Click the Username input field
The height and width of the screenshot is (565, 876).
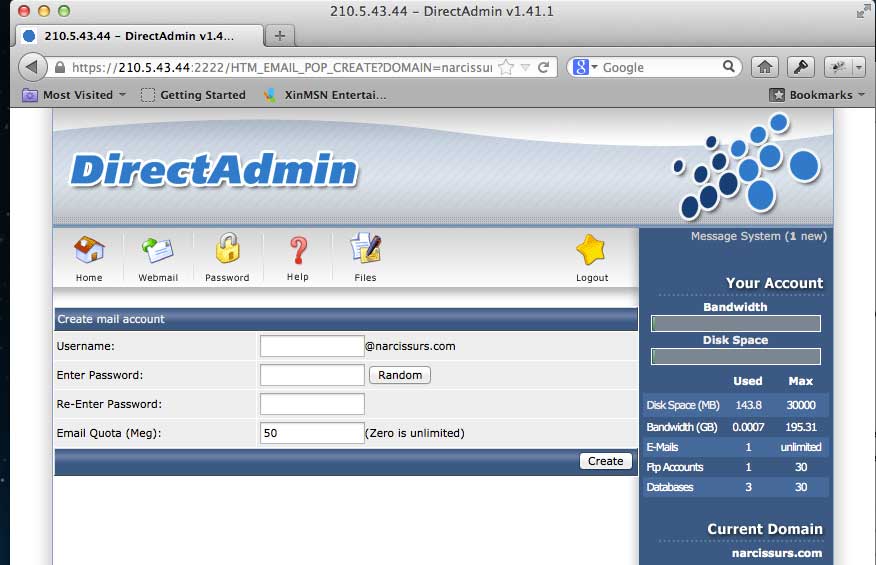(312, 346)
